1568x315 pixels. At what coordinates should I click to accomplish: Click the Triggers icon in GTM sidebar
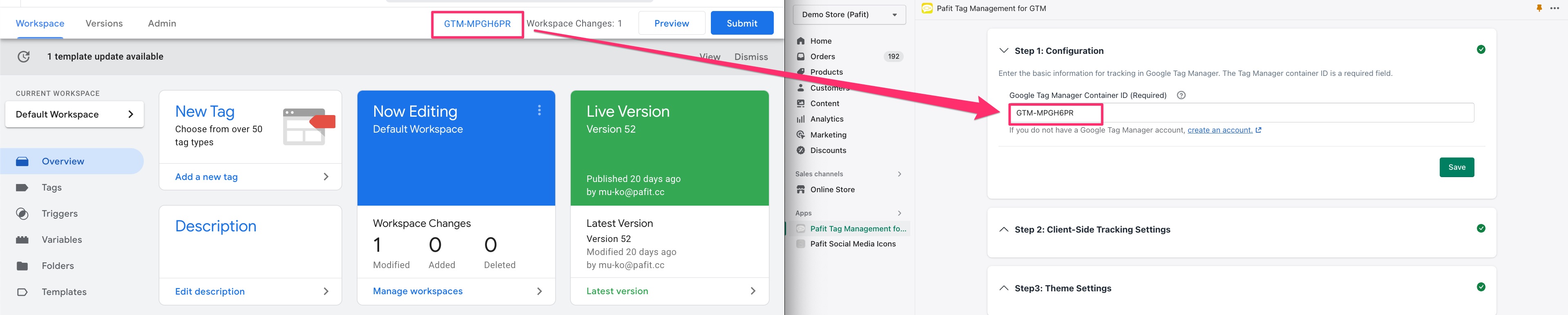point(22,214)
